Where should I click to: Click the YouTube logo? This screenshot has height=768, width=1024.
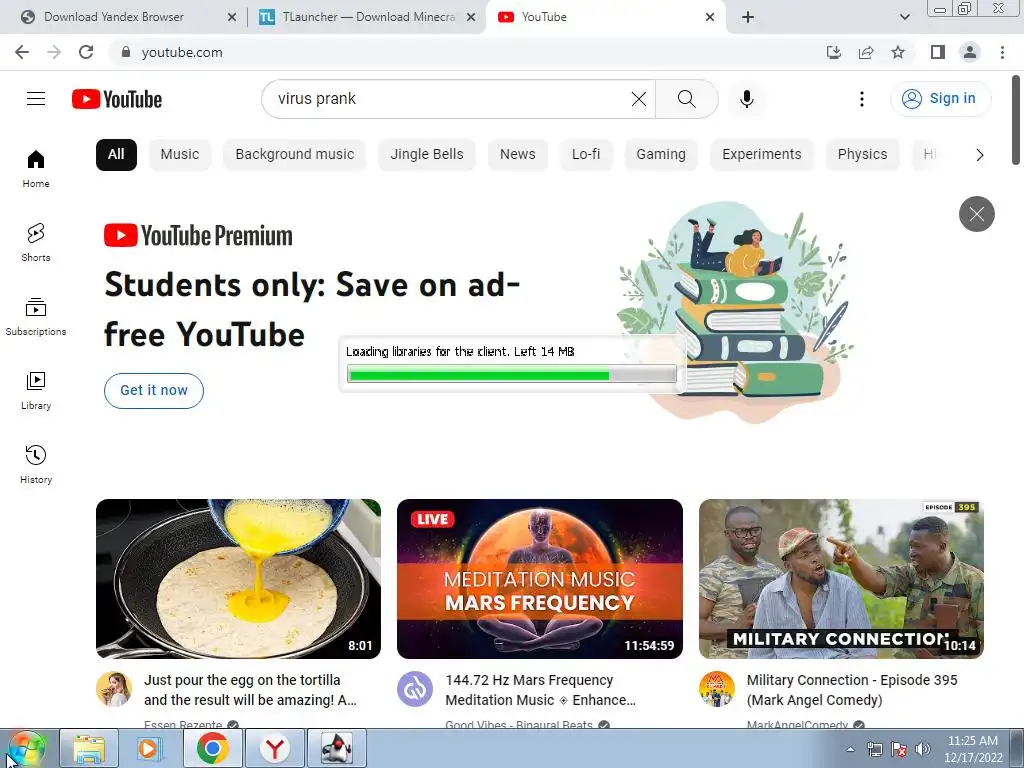[117, 99]
